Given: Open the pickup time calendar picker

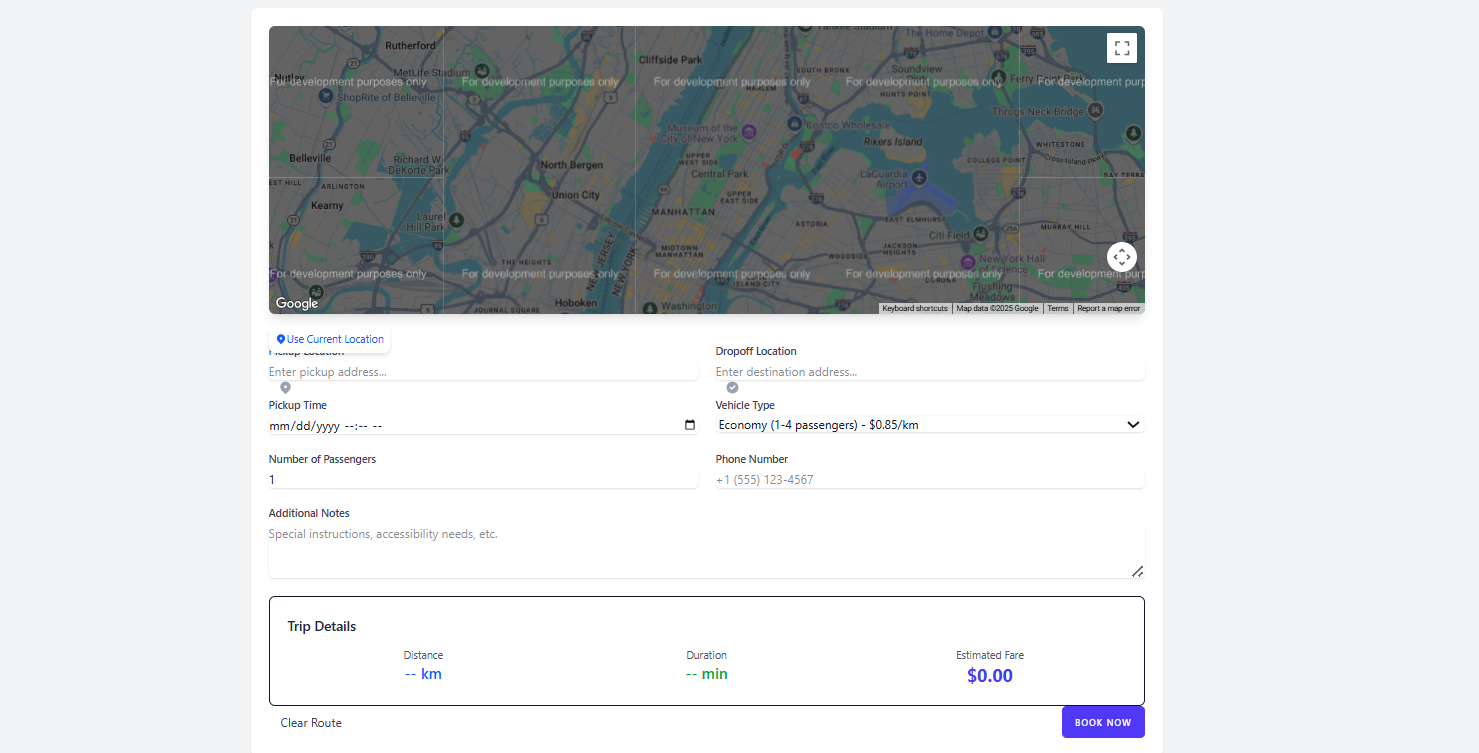Looking at the screenshot, I should click(690, 425).
